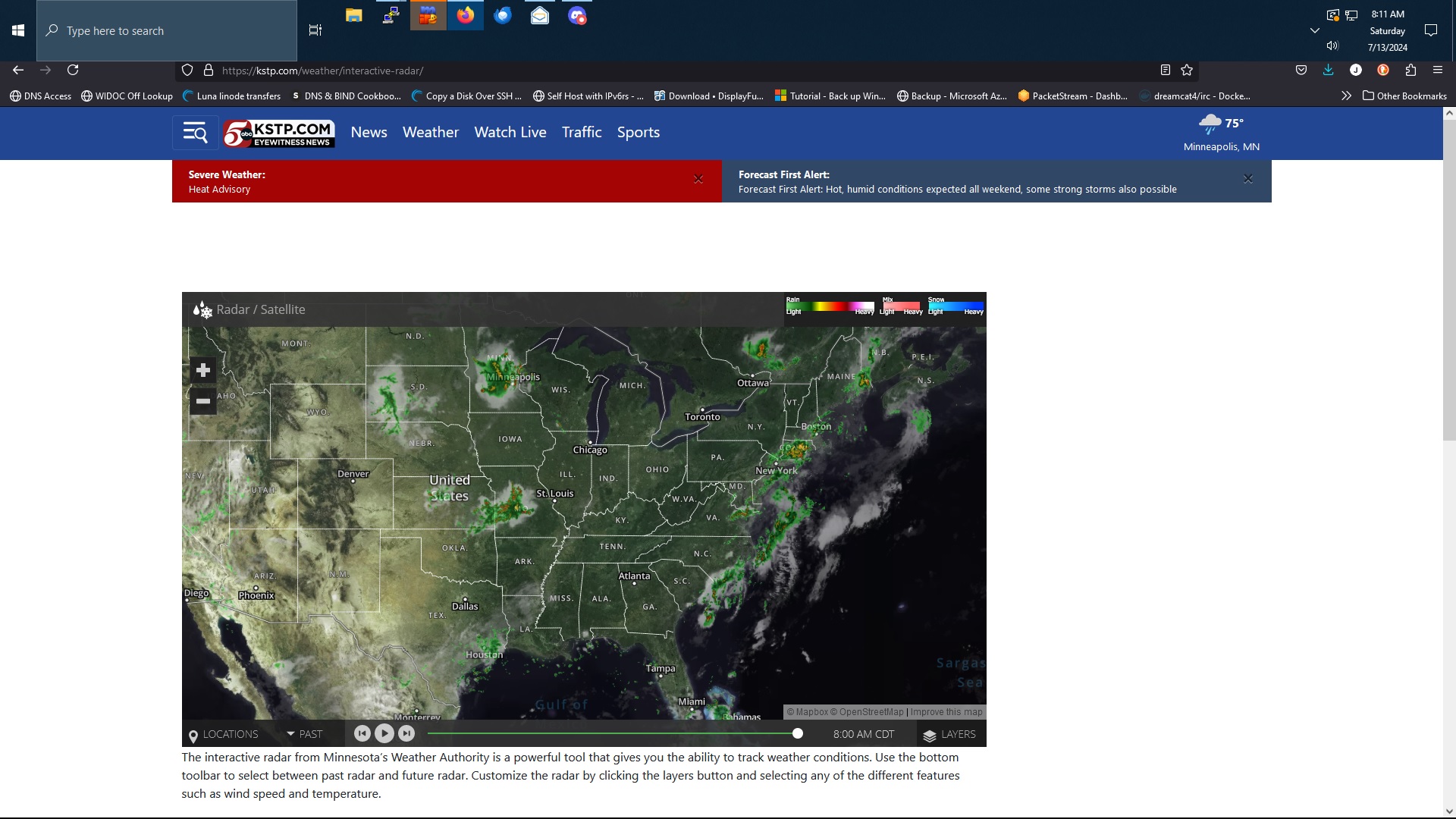Click the Watch Live link
The image size is (1456, 819).
pos(510,133)
